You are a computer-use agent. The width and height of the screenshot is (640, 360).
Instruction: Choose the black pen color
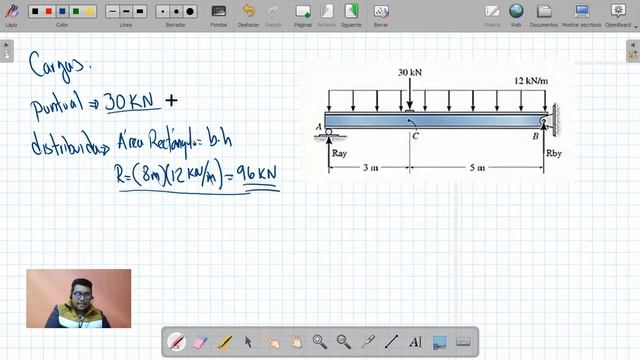point(35,11)
